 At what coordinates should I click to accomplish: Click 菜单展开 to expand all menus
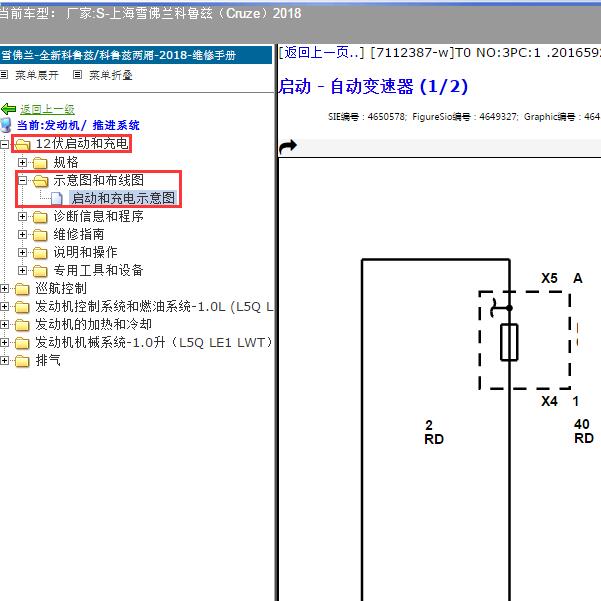[x=37, y=75]
